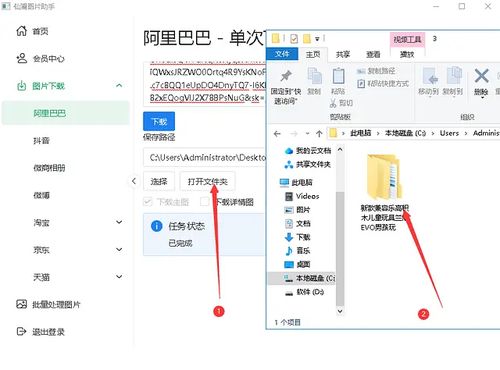Open quick access toolbar dropdown arrow
The height and width of the screenshot is (370, 500).
pos(317,39)
